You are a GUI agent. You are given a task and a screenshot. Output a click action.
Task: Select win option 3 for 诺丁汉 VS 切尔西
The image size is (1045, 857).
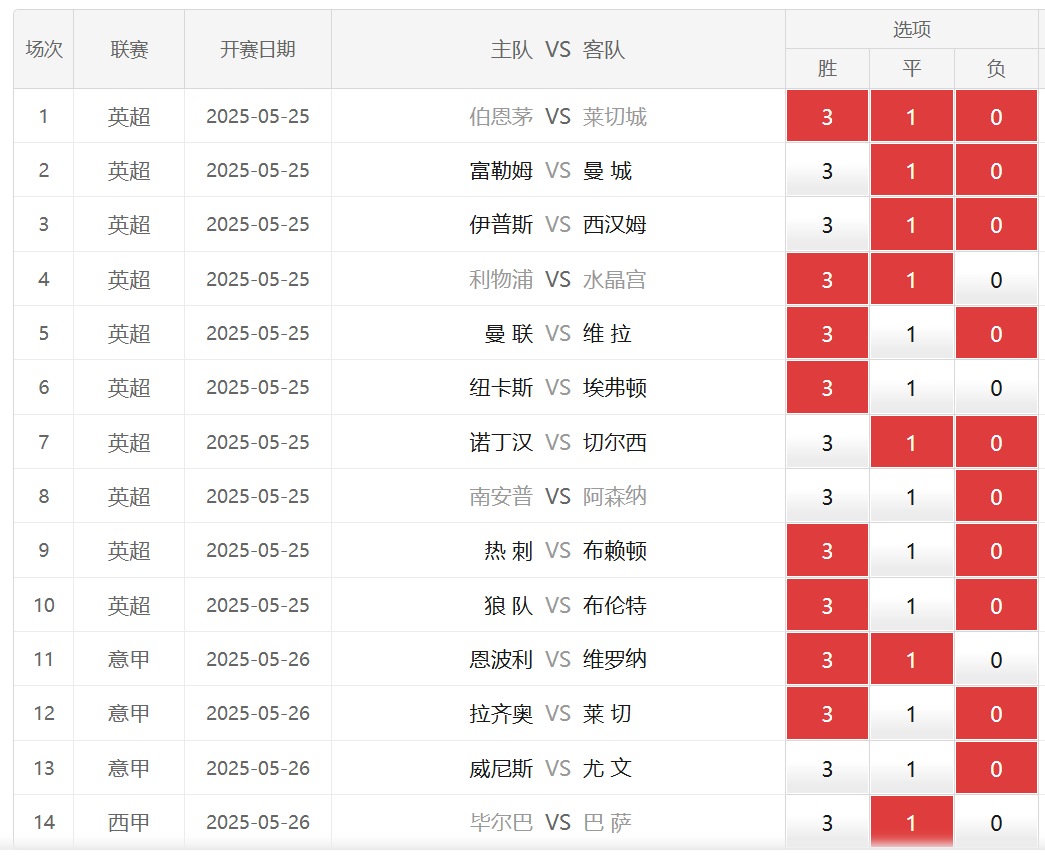pos(827,442)
